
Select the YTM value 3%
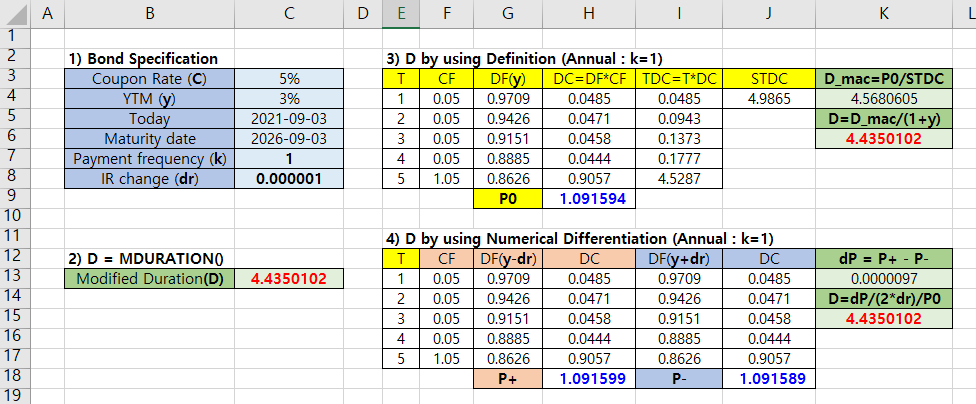pos(289,99)
